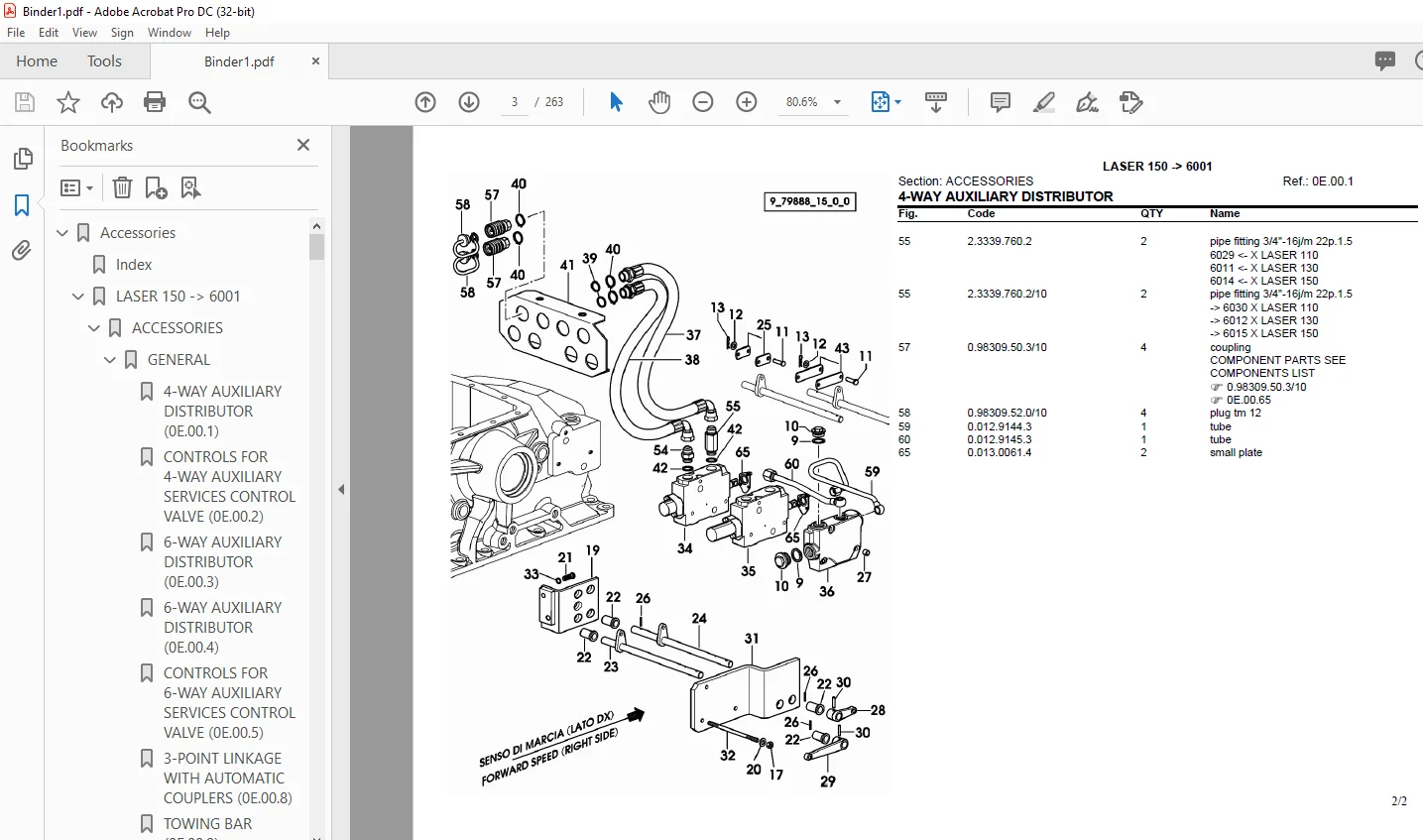
Task: Click part code 2.3339.760.2/10
Action: coord(1007,295)
